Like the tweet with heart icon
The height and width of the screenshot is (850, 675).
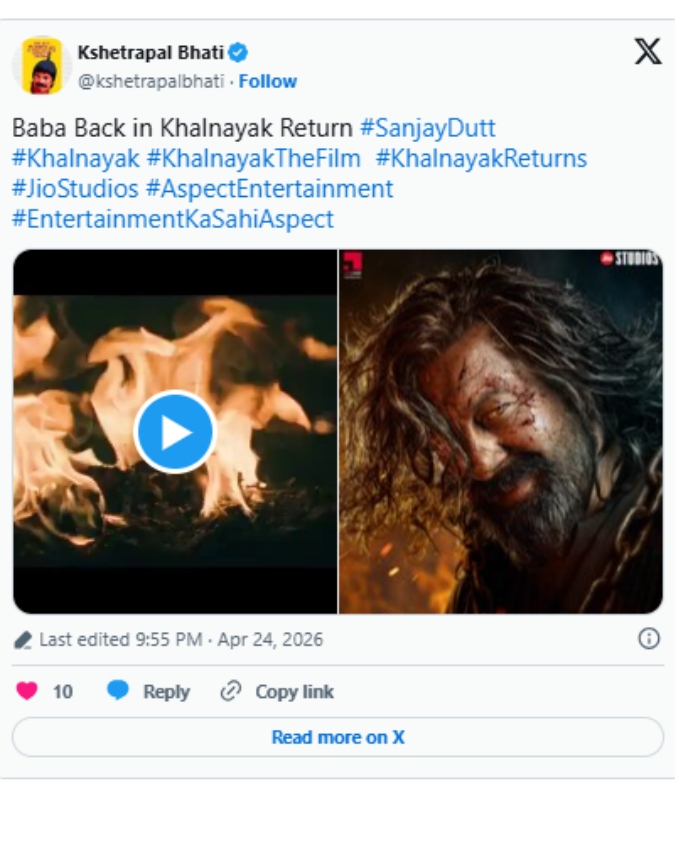[27, 691]
